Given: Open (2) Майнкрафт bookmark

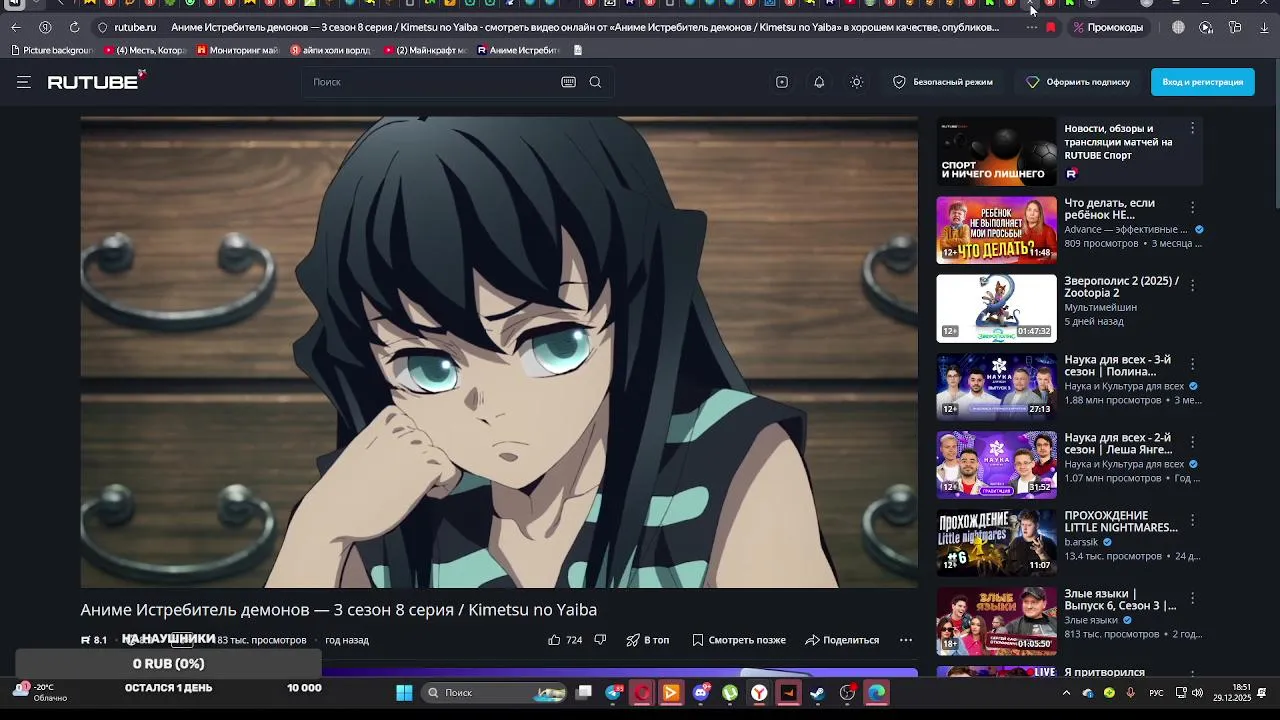Looking at the screenshot, I should pos(425,50).
